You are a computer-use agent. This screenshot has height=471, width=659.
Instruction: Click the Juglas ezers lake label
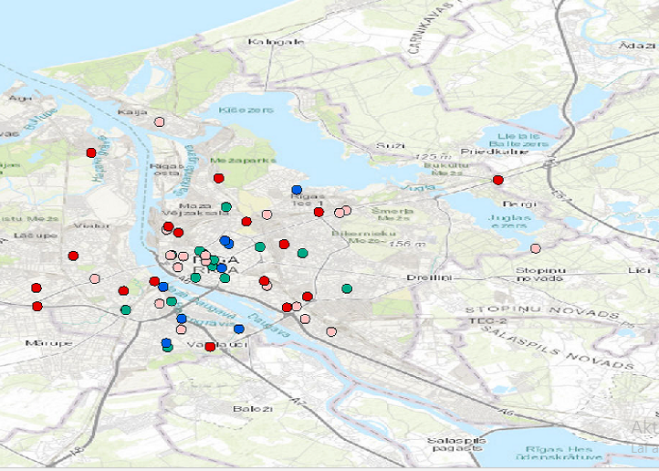pos(507,221)
